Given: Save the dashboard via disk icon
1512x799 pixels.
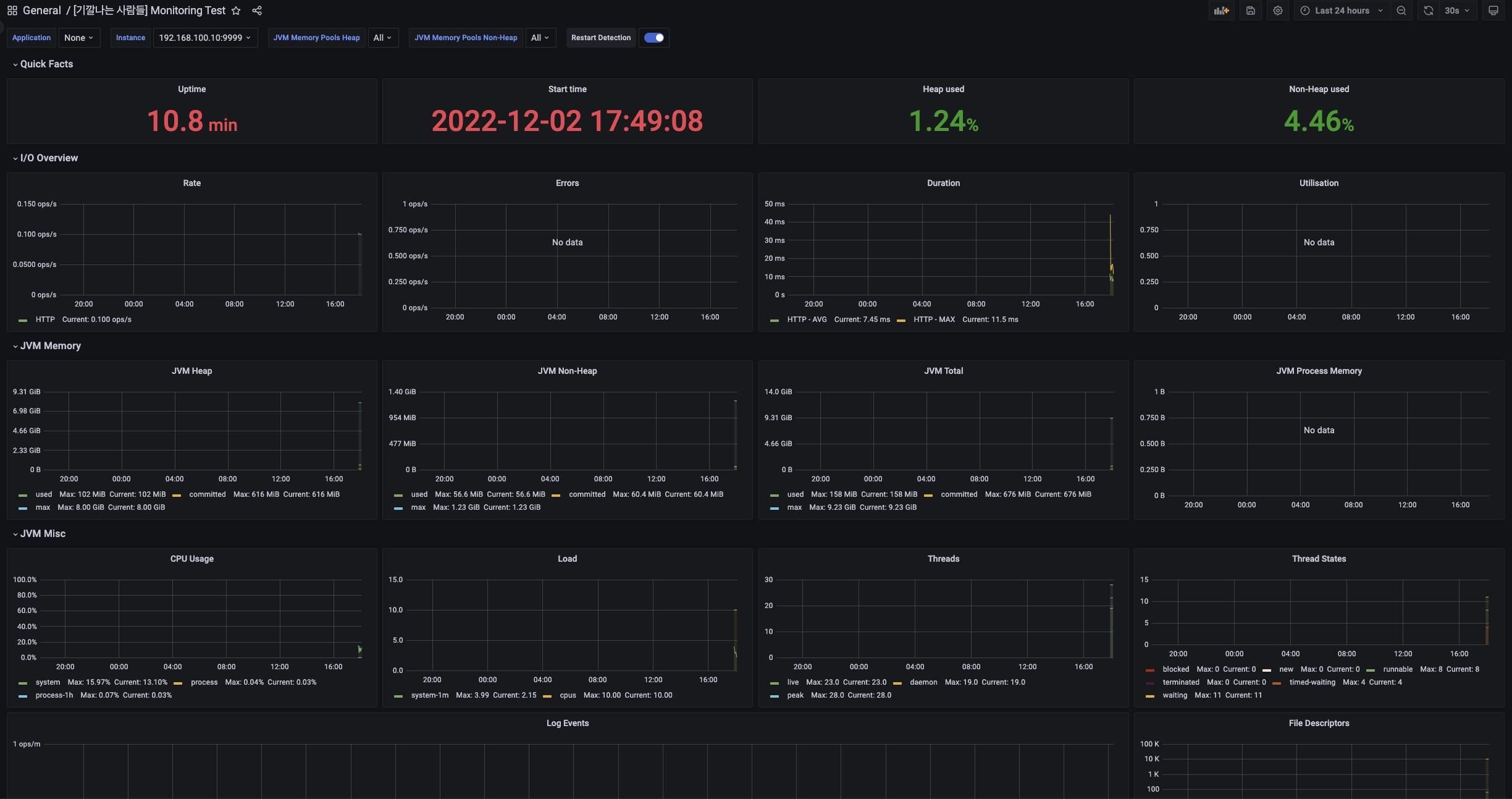Looking at the screenshot, I should click(x=1250, y=11).
